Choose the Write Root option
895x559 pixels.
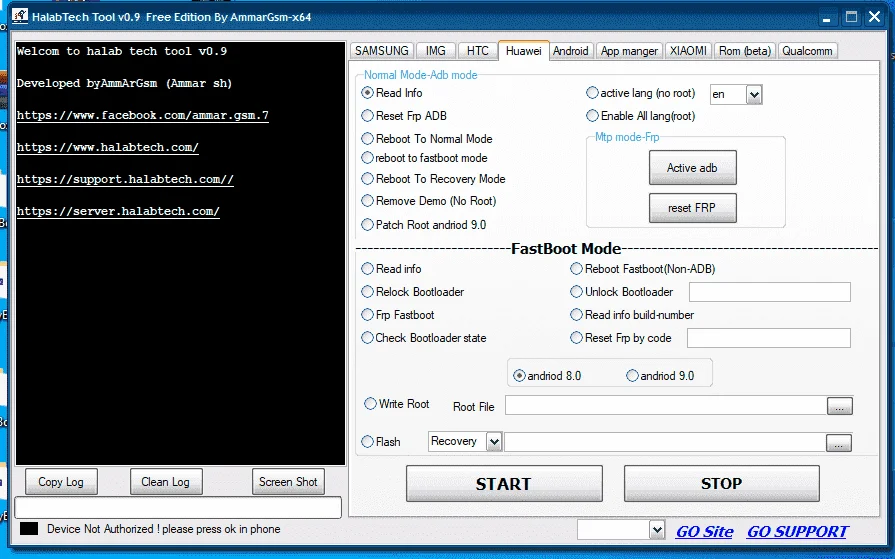pos(397,404)
